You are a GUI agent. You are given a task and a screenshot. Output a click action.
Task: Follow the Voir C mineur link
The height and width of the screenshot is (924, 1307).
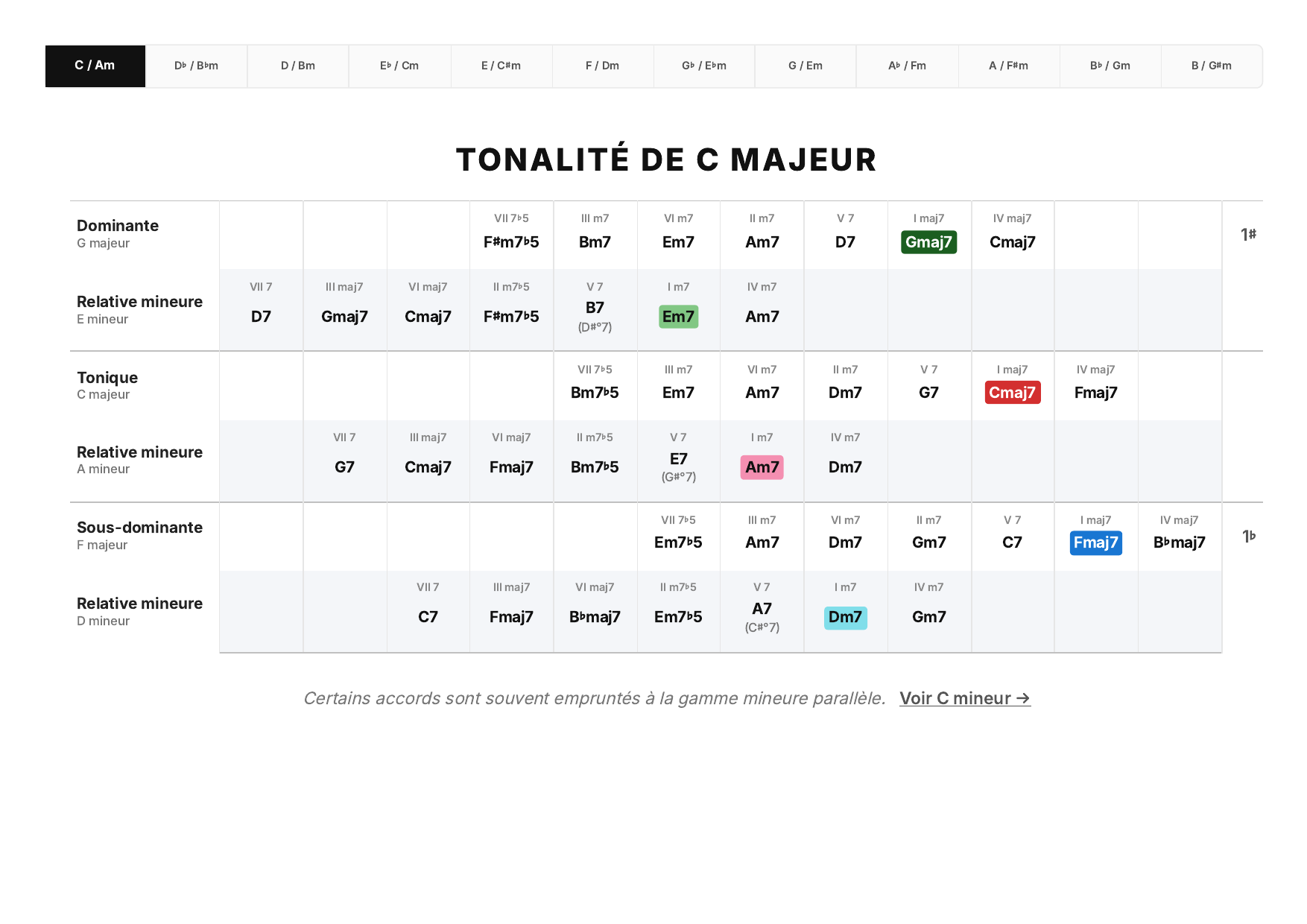[965, 698]
